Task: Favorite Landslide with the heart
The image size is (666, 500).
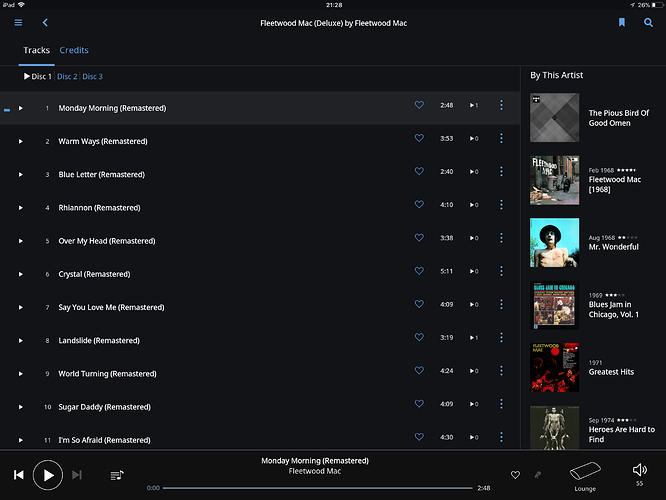Action: [419, 337]
